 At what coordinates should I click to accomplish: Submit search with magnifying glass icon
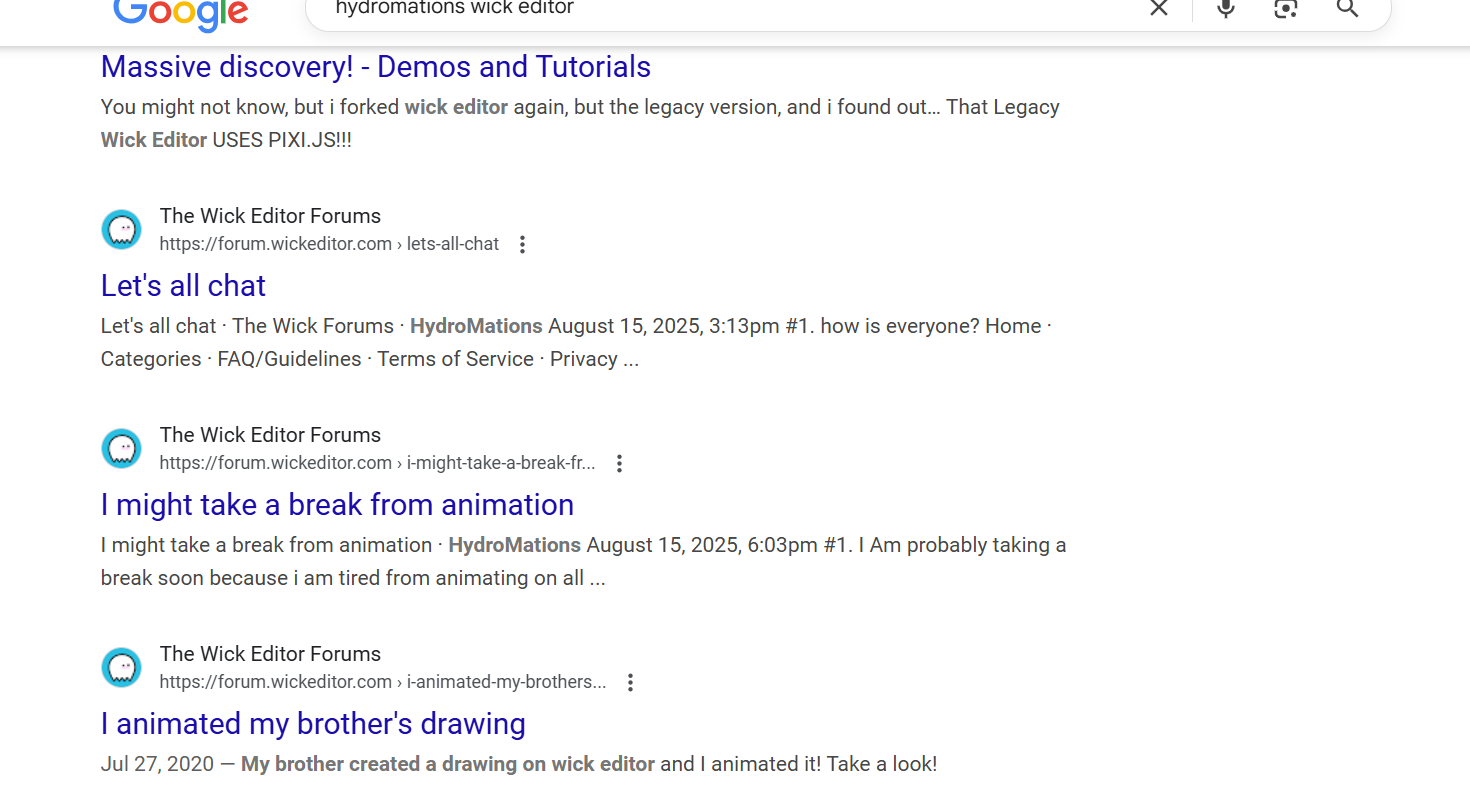tap(1347, 9)
